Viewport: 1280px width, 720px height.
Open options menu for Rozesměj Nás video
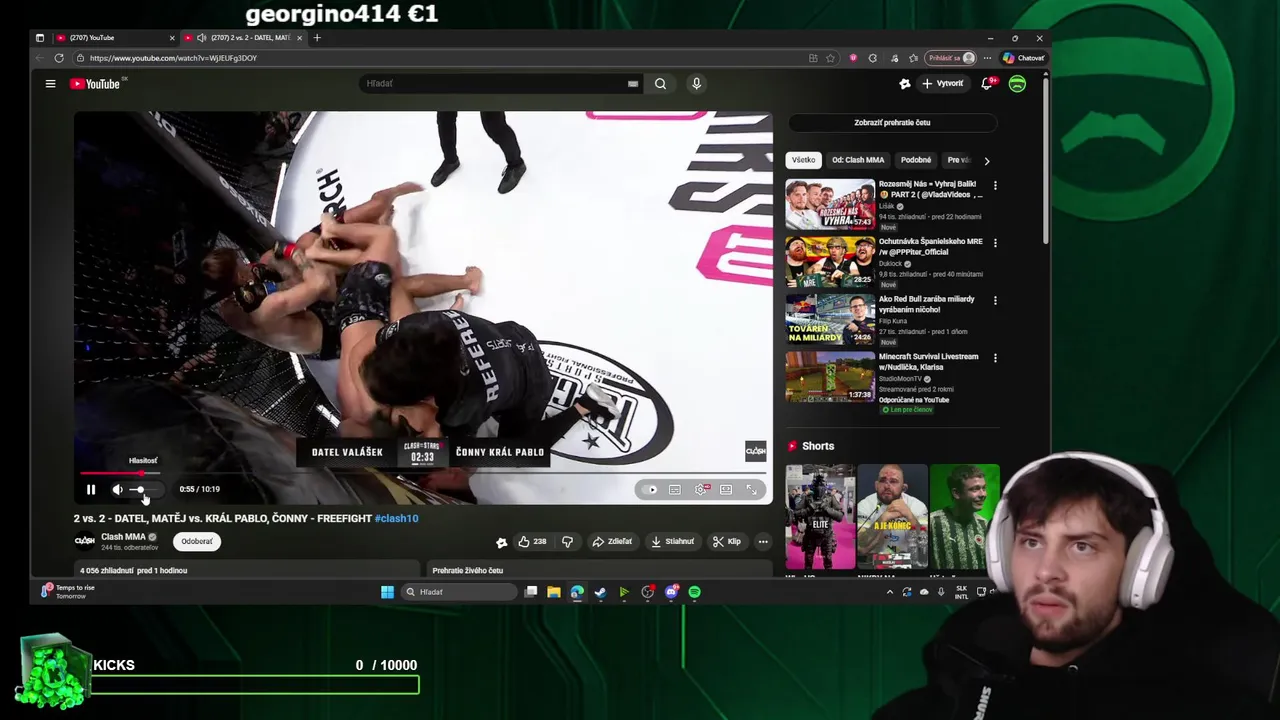click(x=994, y=185)
